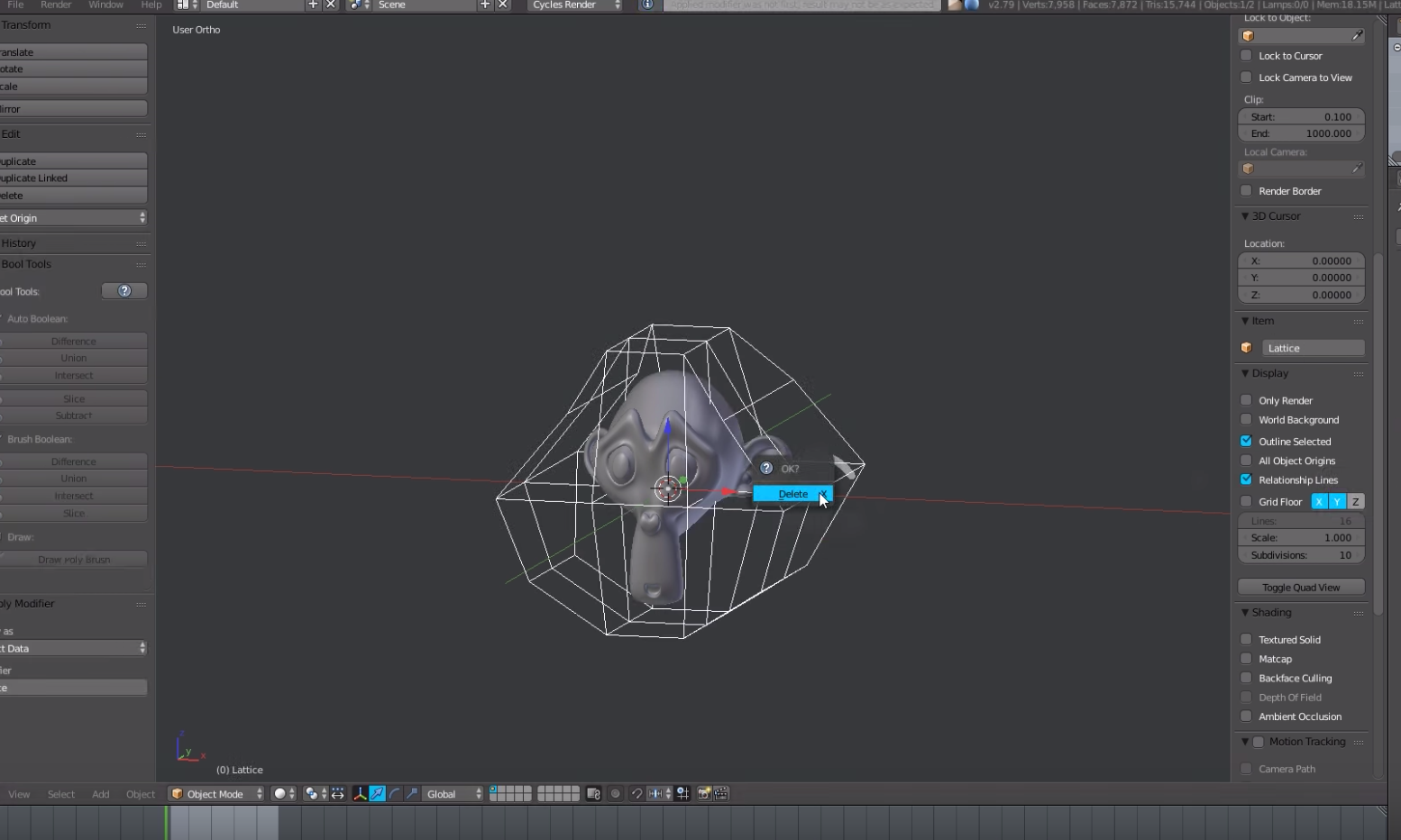Click the Lock to Object eyedropper icon
Screen dimensions: 1401x840
pos(1357,36)
